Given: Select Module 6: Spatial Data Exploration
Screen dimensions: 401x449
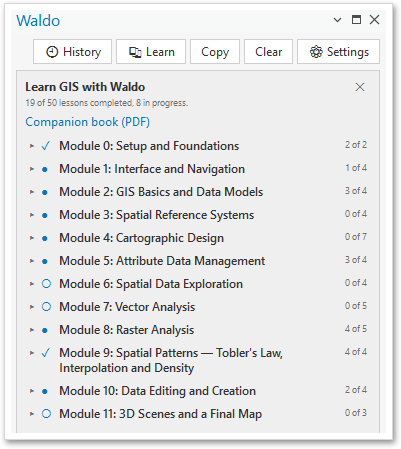Looking at the screenshot, I should (151, 284).
